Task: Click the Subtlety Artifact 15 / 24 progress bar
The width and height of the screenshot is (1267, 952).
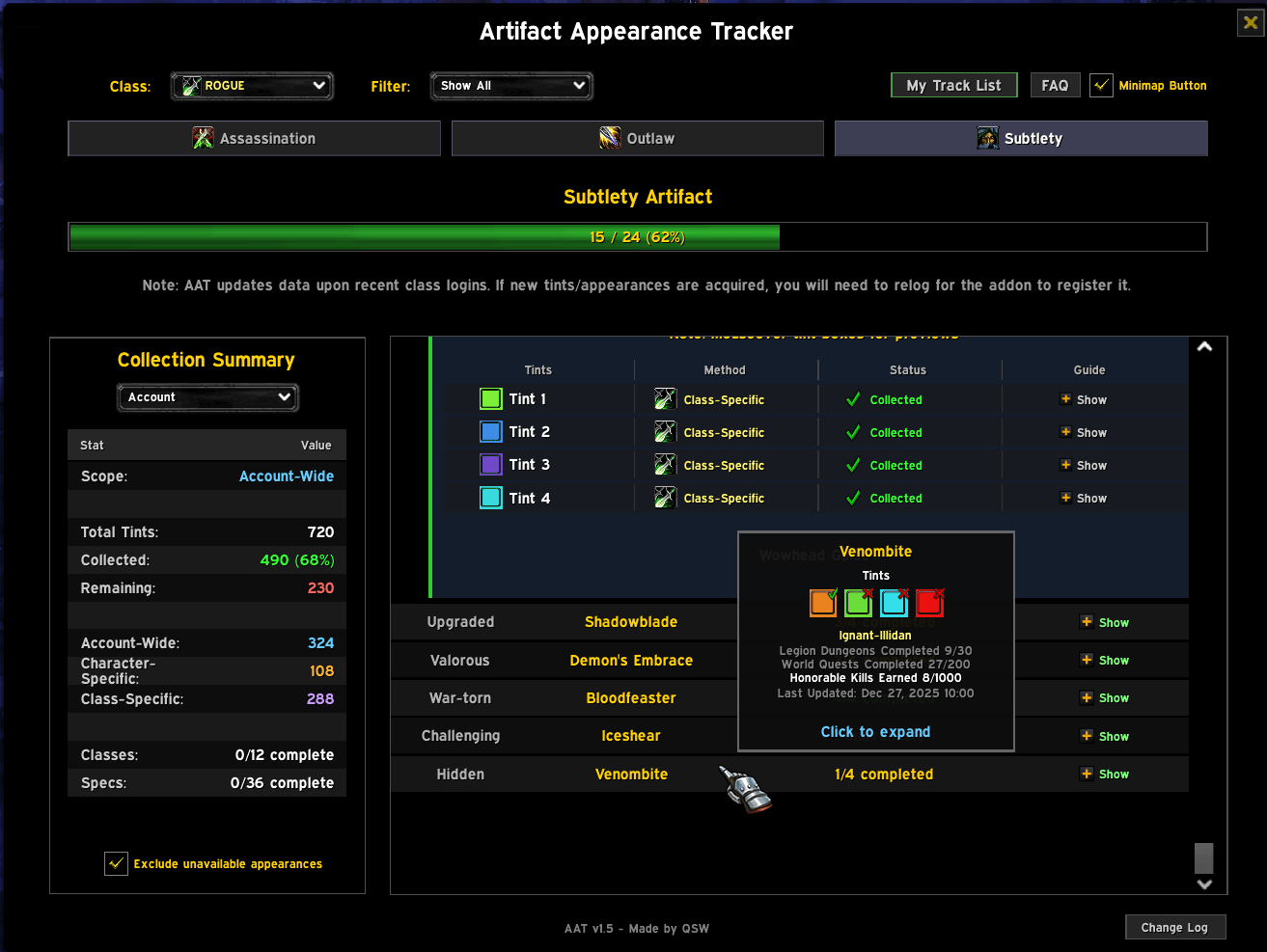Action: pyautogui.click(x=638, y=236)
